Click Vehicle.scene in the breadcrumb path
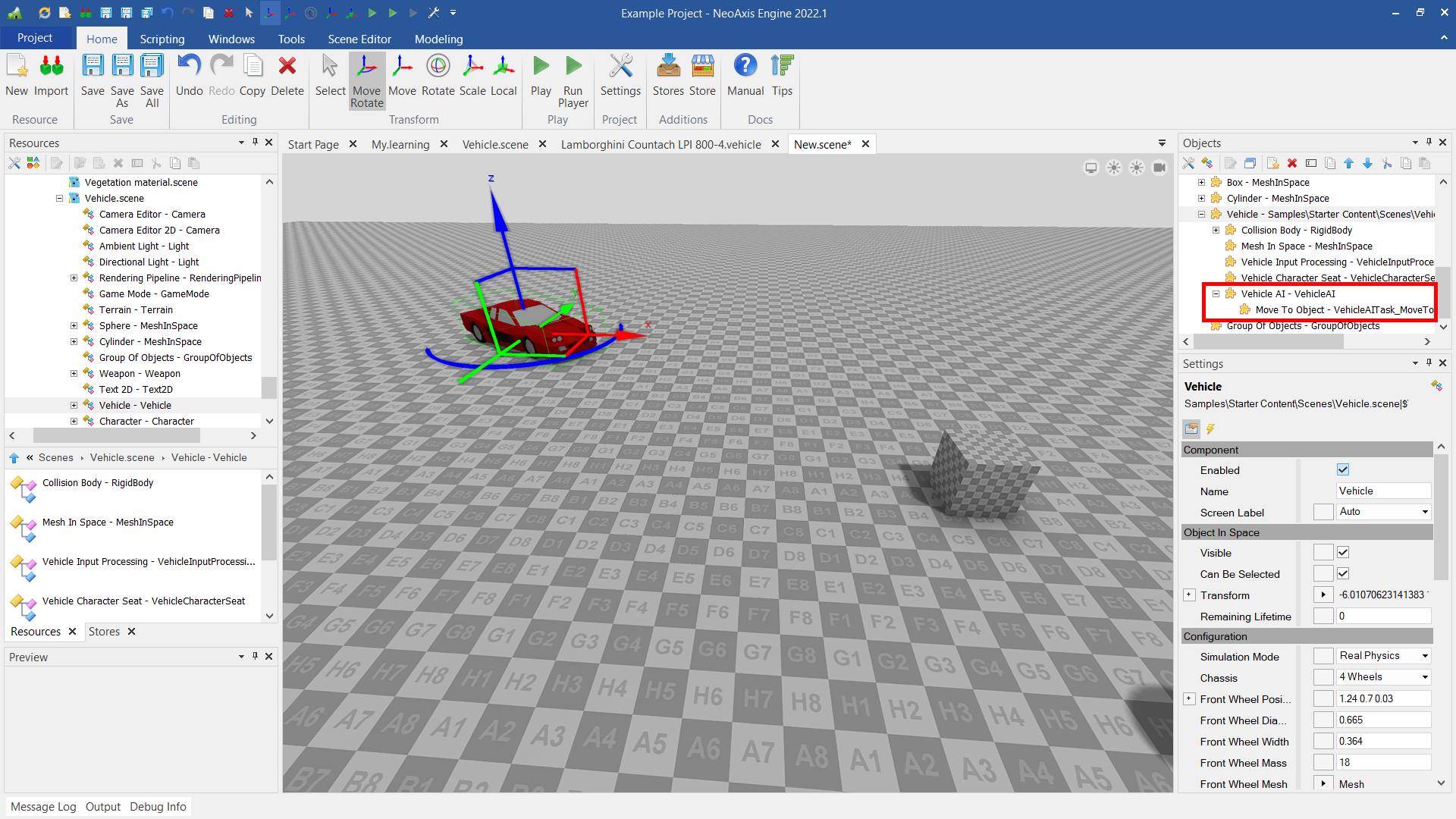1456x819 pixels. click(x=122, y=457)
